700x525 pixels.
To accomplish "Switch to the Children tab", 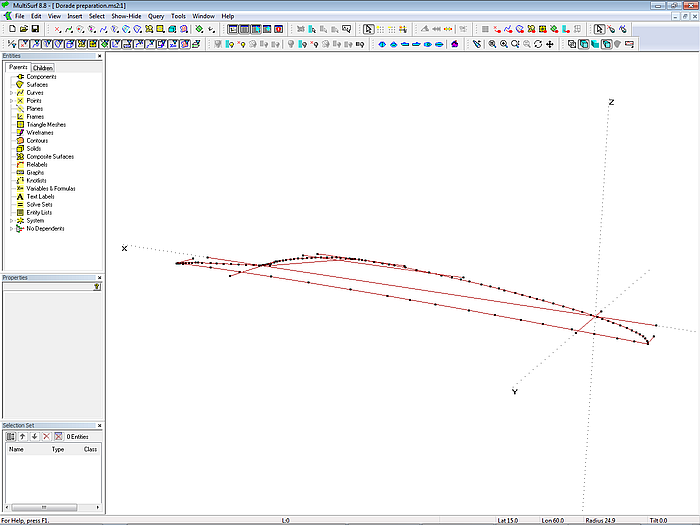I will click(x=43, y=68).
